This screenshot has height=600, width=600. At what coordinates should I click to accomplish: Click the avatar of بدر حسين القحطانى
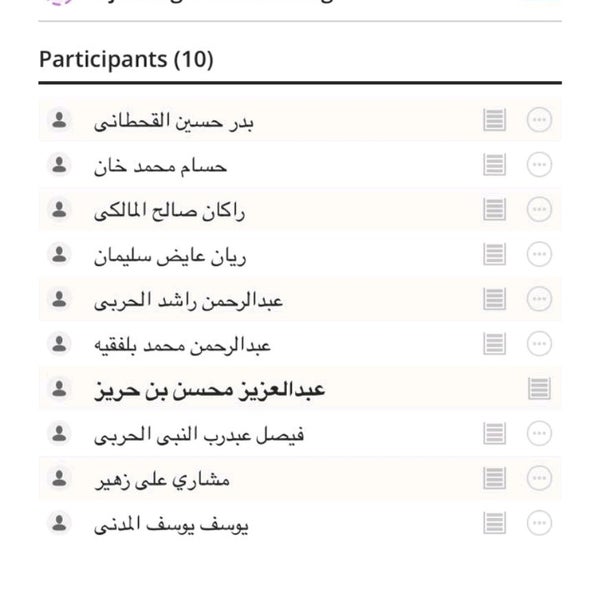pyautogui.click(x=59, y=120)
